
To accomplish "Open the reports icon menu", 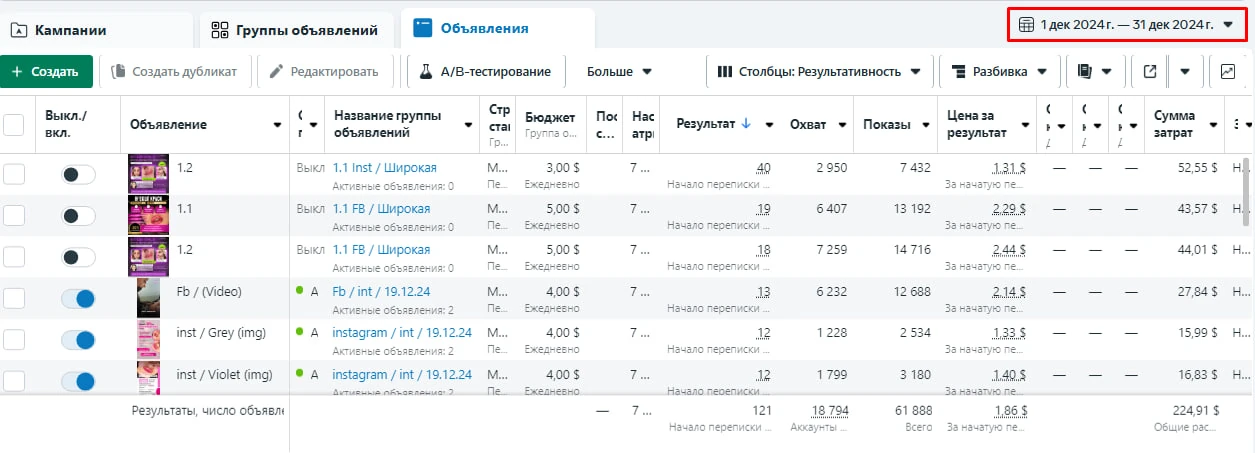I will point(1094,72).
